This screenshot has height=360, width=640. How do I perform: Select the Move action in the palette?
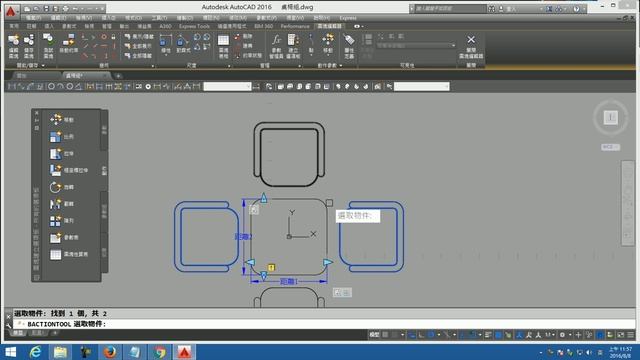[x=62, y=120]
